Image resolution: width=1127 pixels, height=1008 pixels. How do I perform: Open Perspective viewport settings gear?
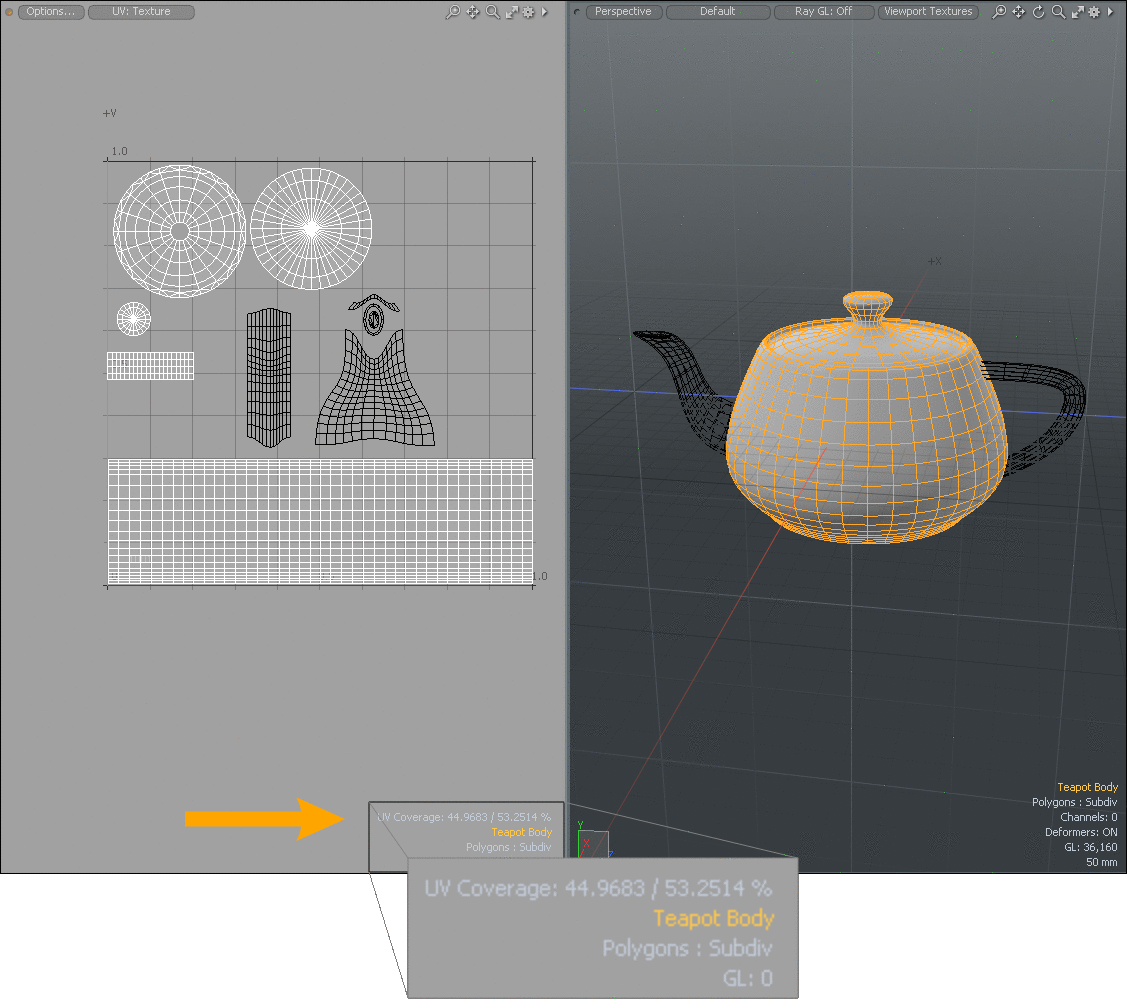pyautogui.click(x=1094, y=12)
